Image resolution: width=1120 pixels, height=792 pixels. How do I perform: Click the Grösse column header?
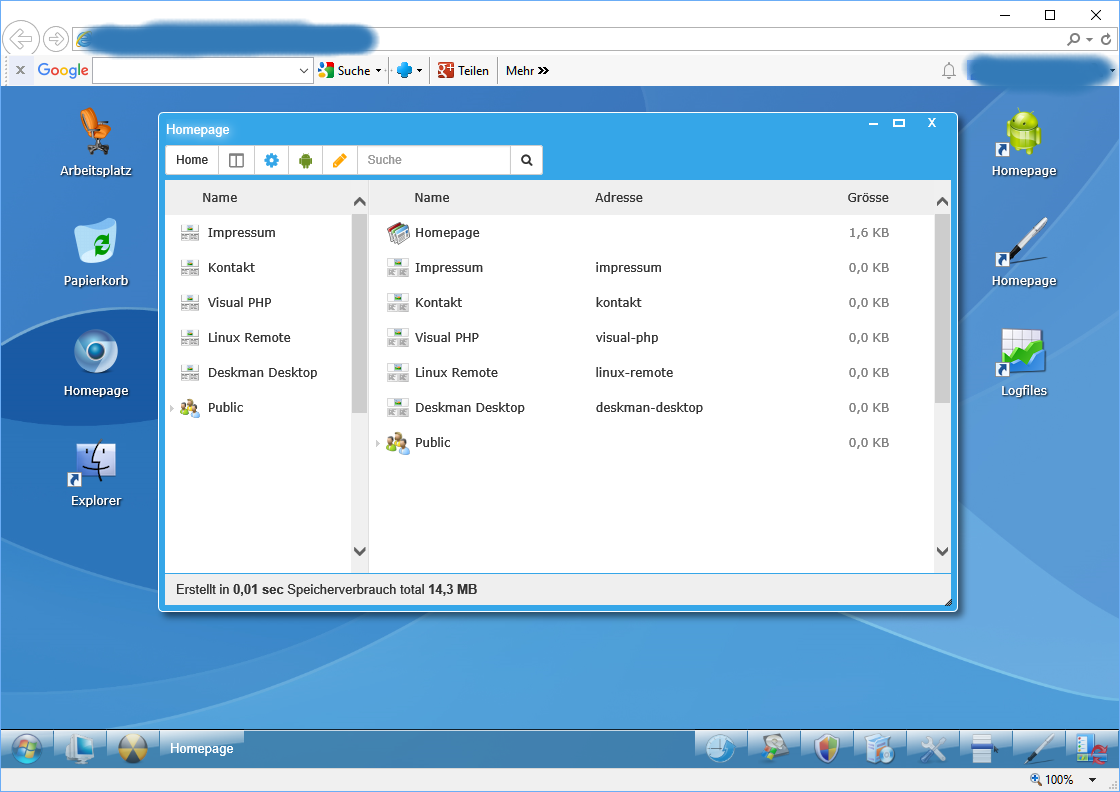point(868,198)
